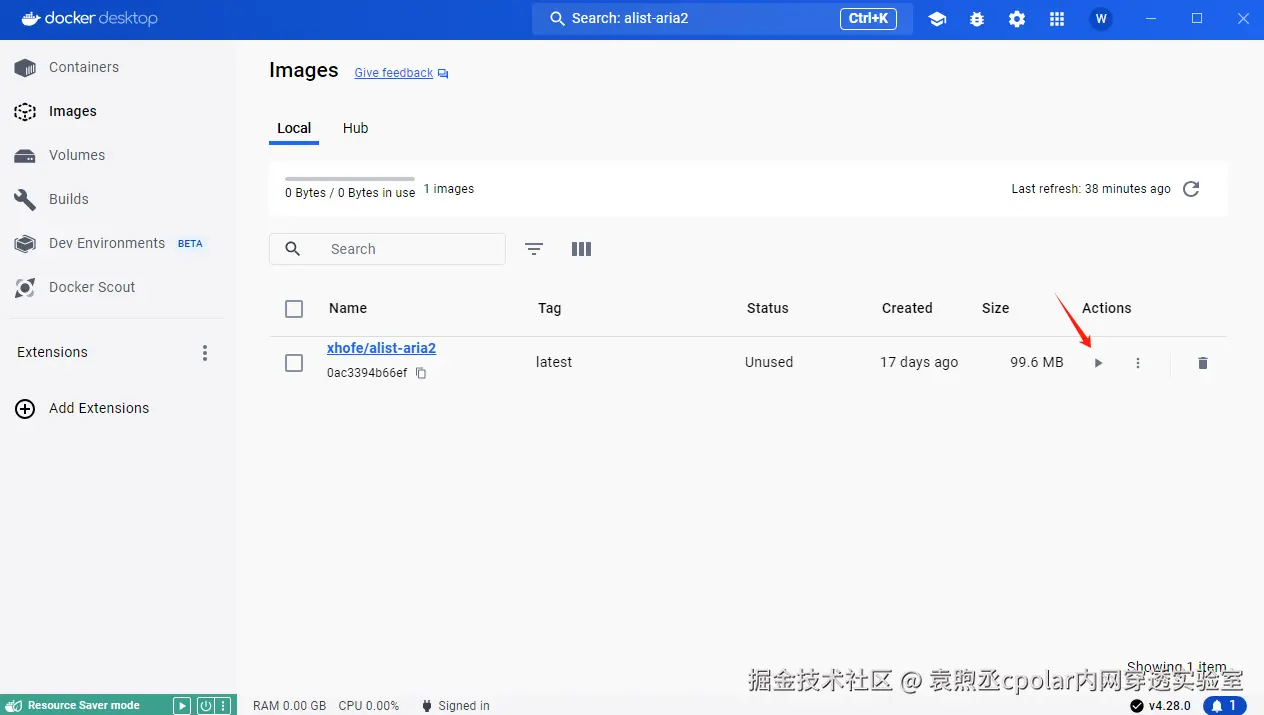Open the xhofe/alist-aria2 image link

[x=381, y=348]
